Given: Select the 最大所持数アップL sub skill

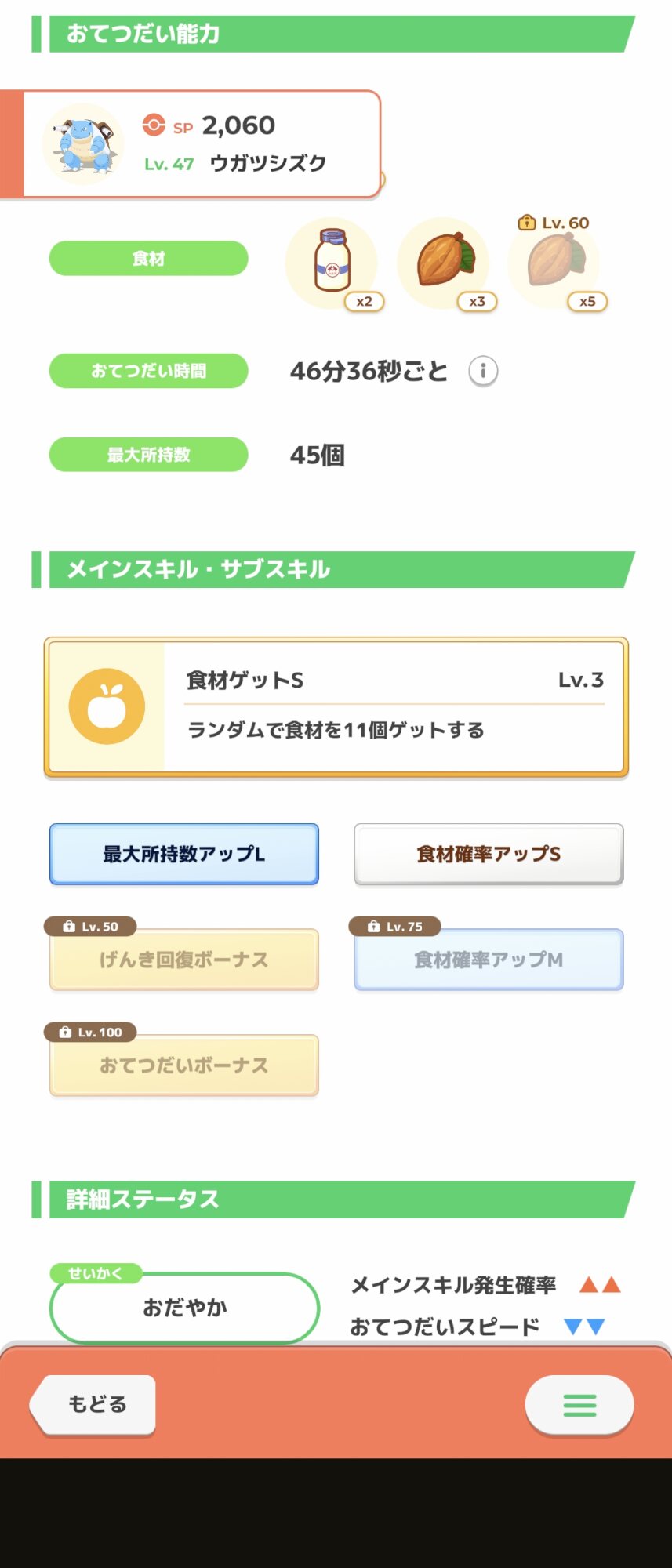Looking at the screenshot, I should pos(184,854).
